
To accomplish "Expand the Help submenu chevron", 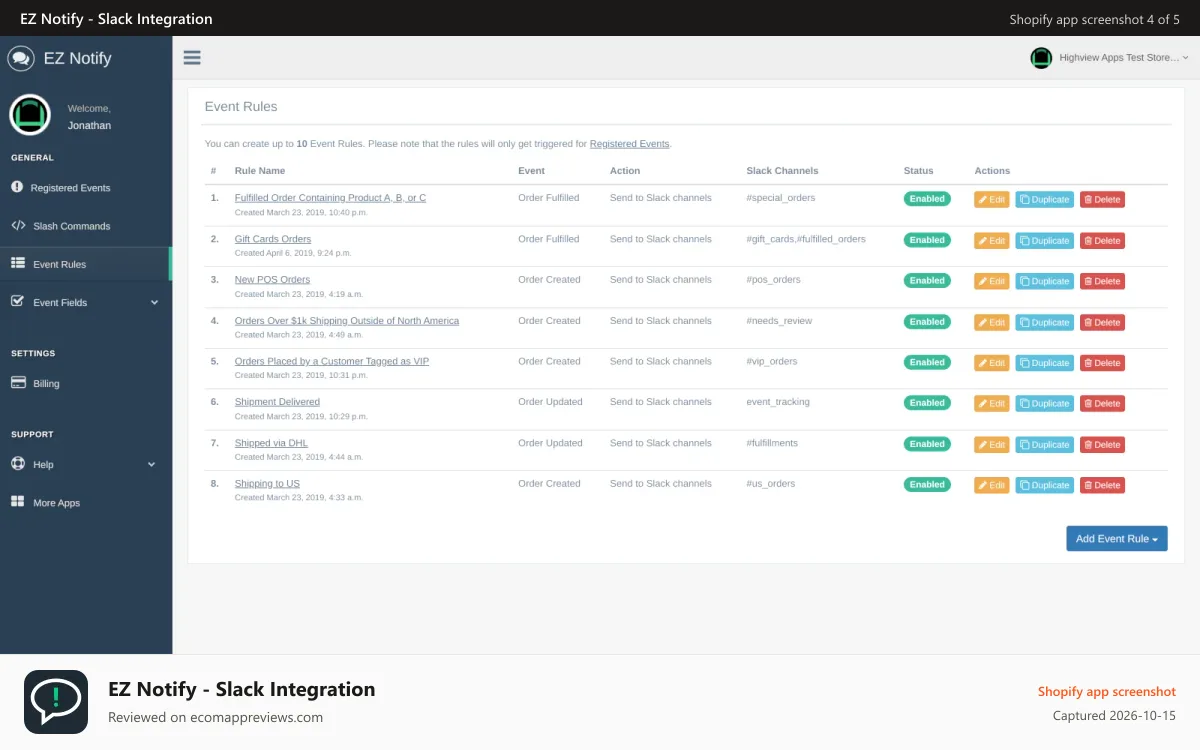I will pos(152,464).
